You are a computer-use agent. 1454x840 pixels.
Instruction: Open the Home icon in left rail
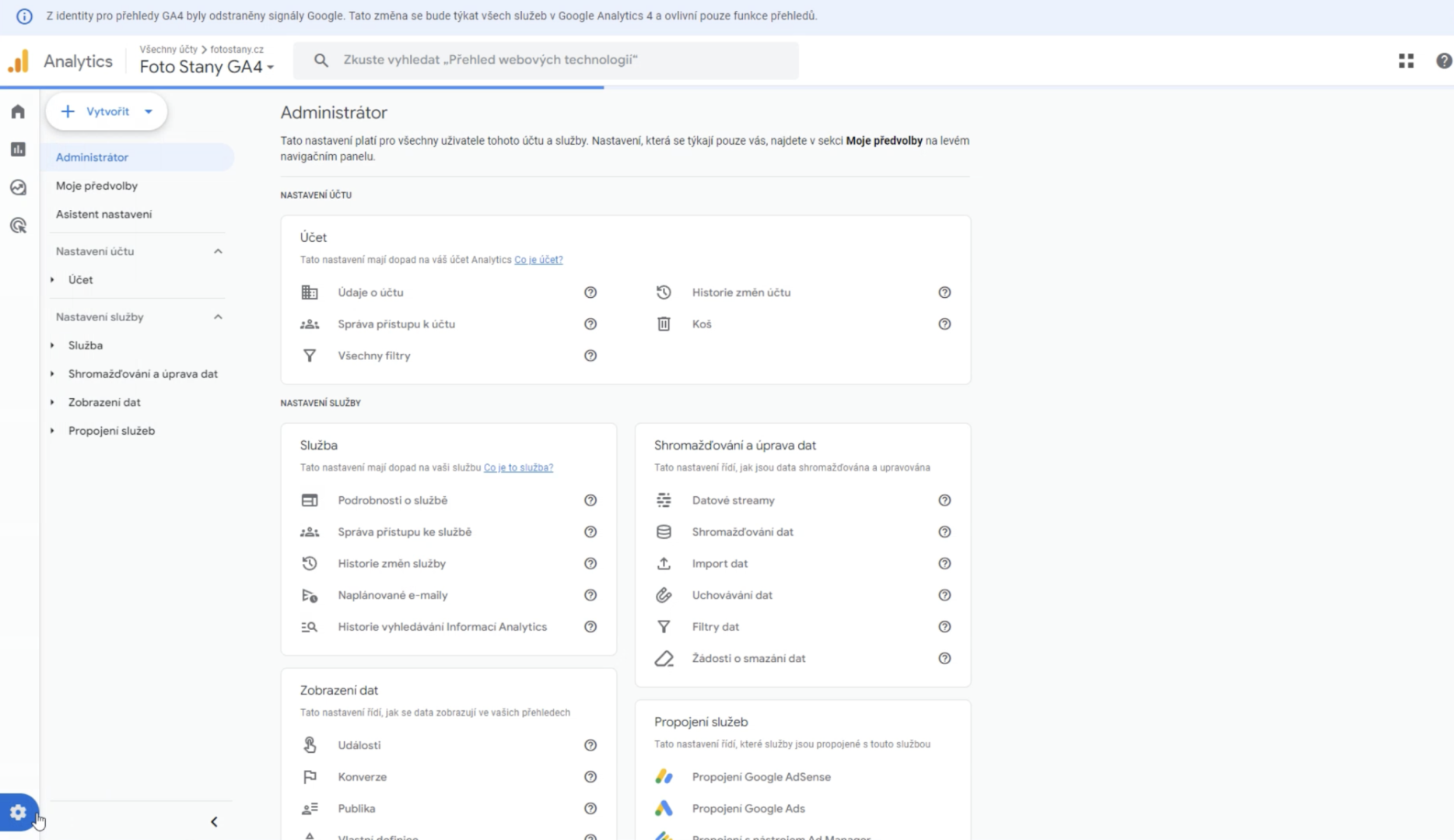[x=18, y=111]
